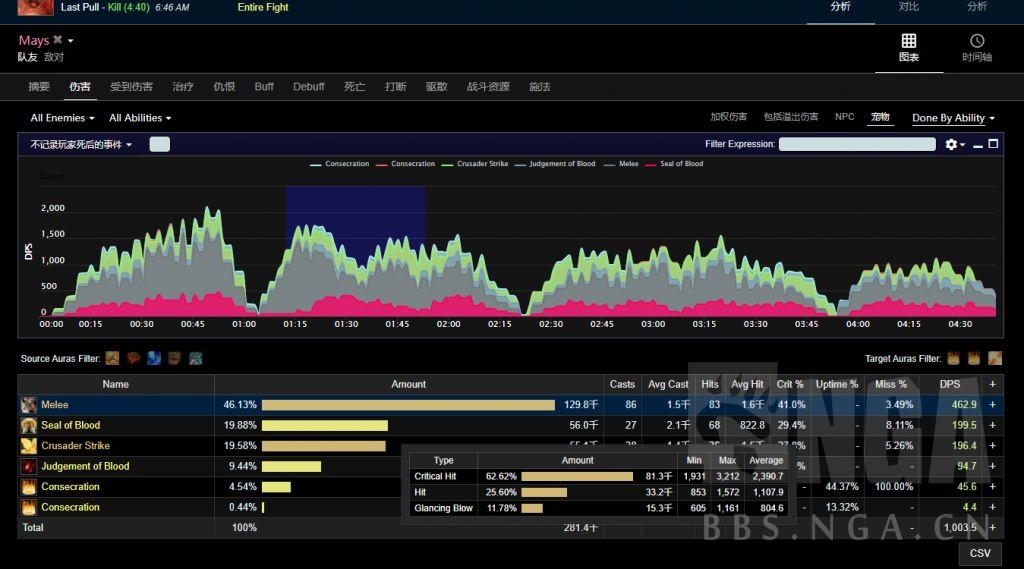
Task: Open the Judgement of Blood ability link
Action: click(x=85, y=466)
